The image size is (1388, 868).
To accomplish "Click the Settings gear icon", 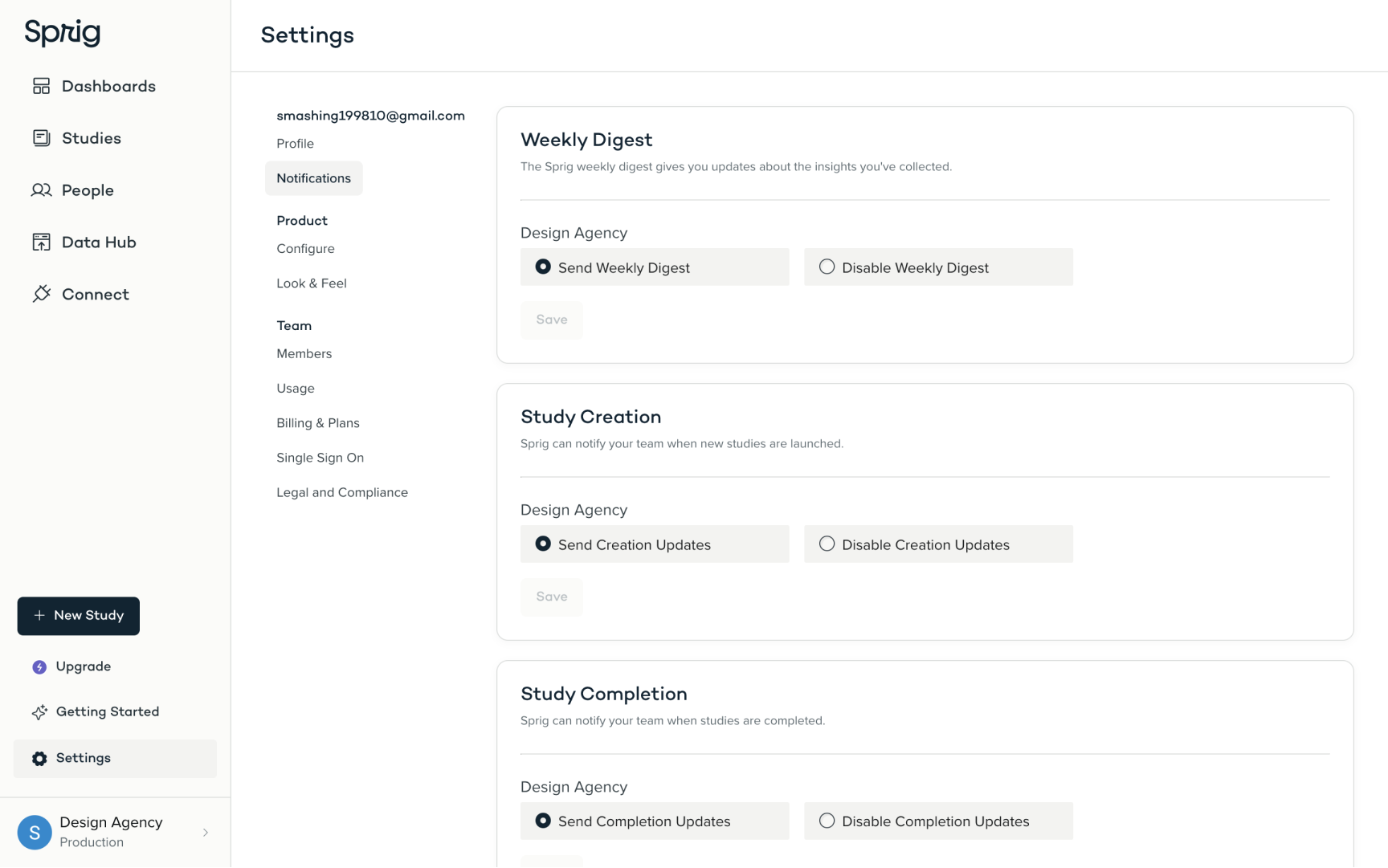I will [x=39, y=758].
